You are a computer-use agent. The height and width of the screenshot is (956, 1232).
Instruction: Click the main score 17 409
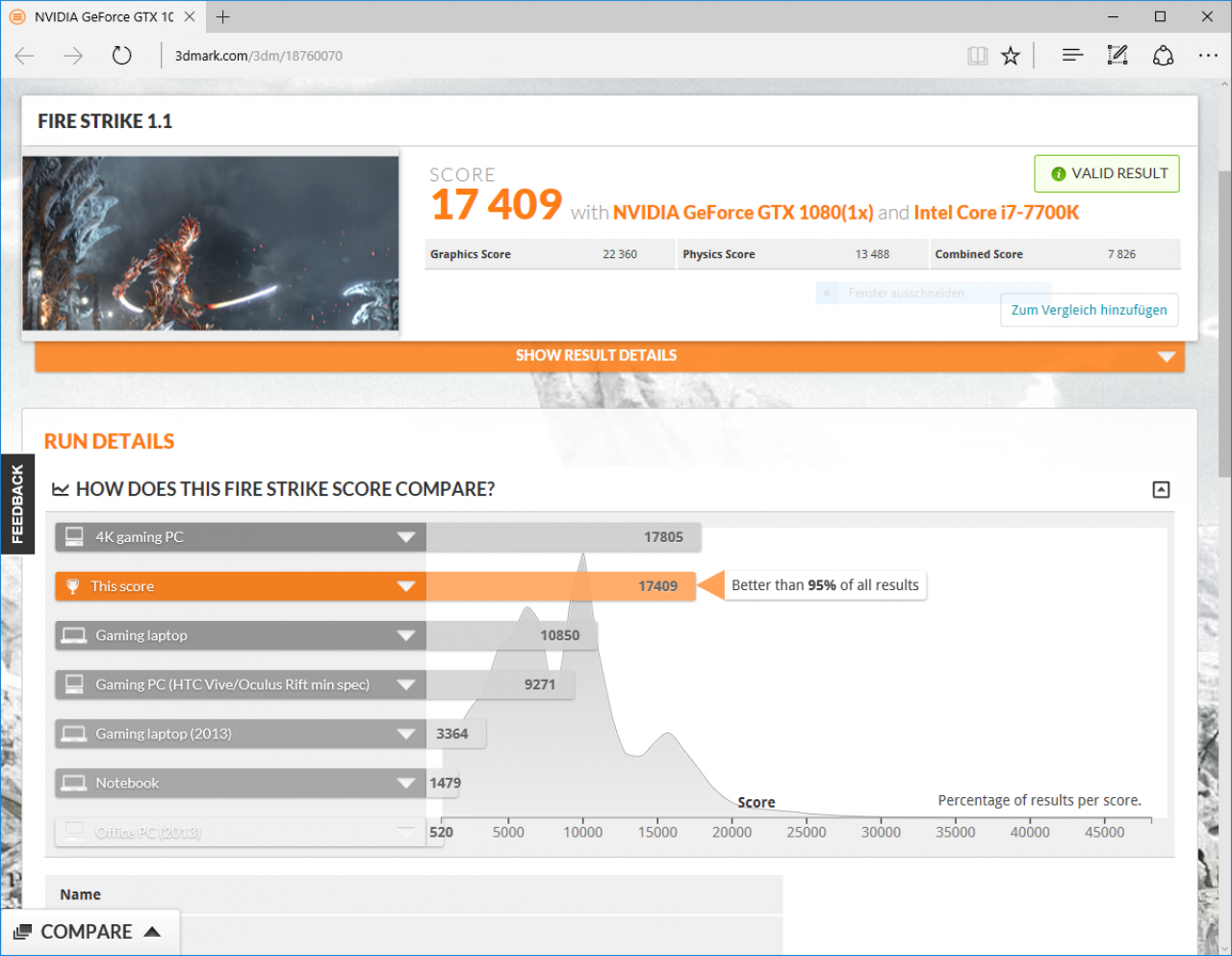(x=497, y=204)
